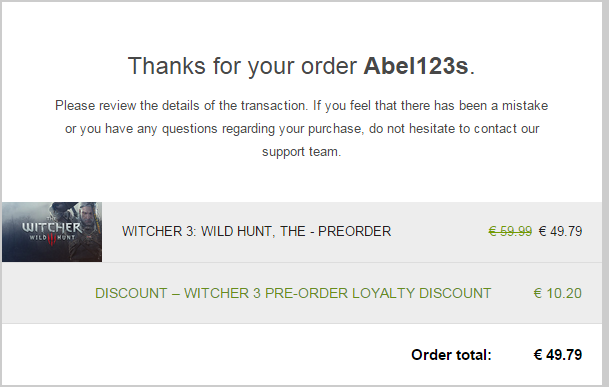Click the Witcher 3: Wild Hunt Preorder title

click(x=256, y=232)
